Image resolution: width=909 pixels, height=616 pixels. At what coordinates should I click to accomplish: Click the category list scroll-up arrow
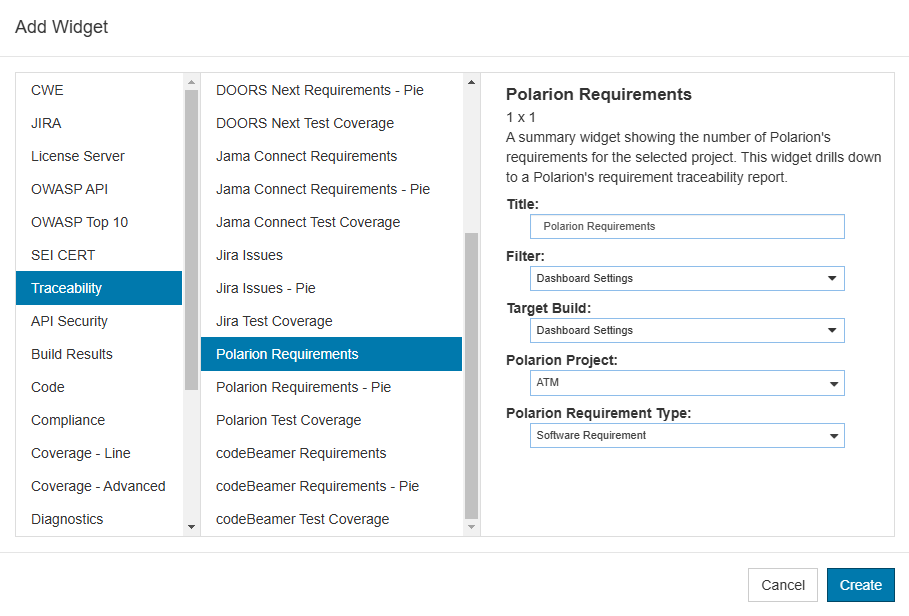[191, 82]
